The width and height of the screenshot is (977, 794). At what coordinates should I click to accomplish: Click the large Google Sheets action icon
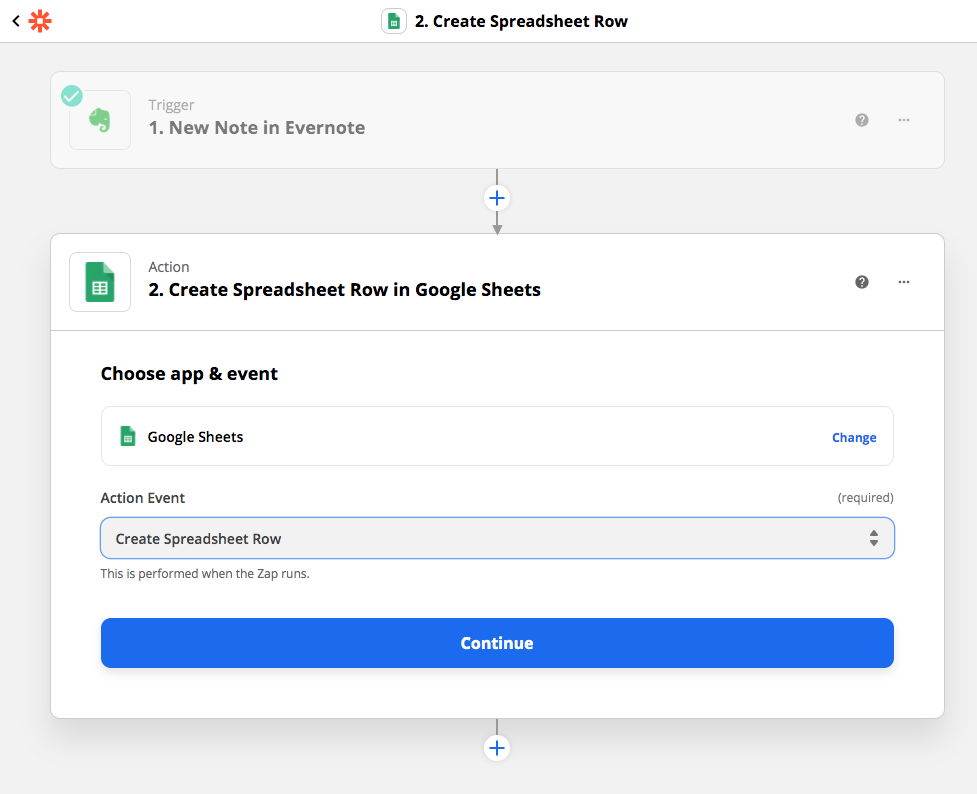pyautogui.click(x=100, y=282)
